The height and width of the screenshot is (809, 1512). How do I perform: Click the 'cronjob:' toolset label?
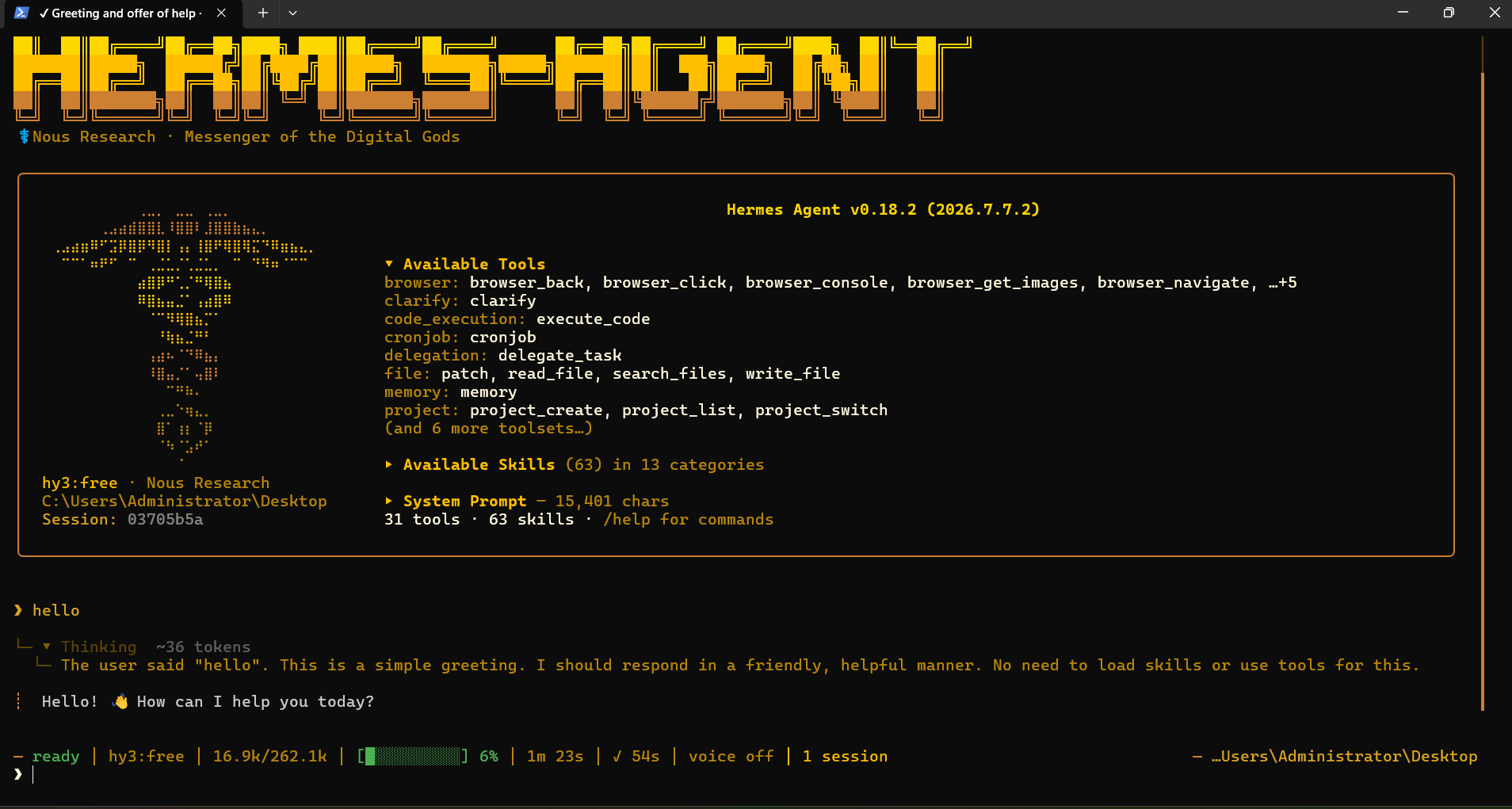pos(421,338)
